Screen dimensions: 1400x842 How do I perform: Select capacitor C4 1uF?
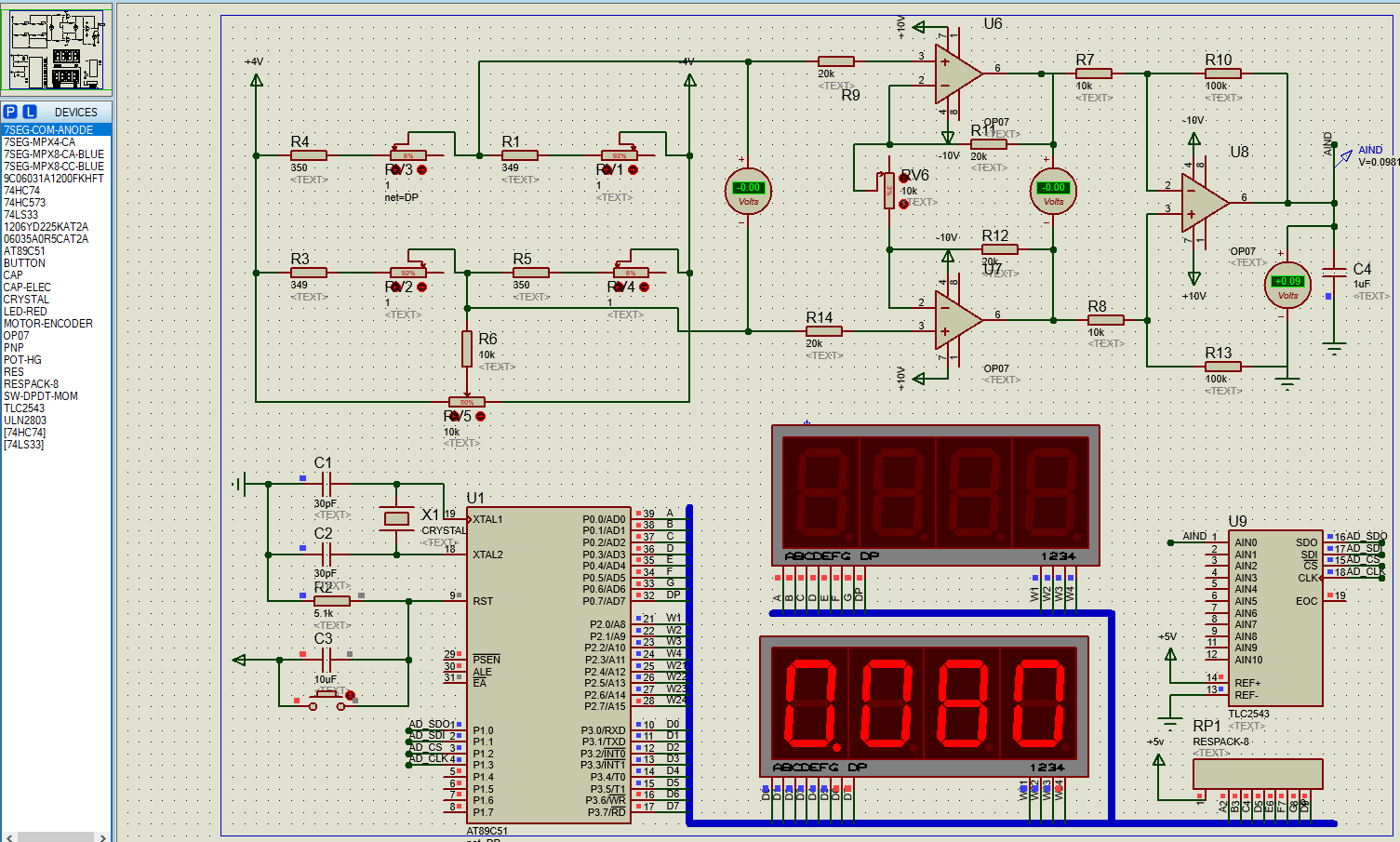click(x=1335, y=272)
